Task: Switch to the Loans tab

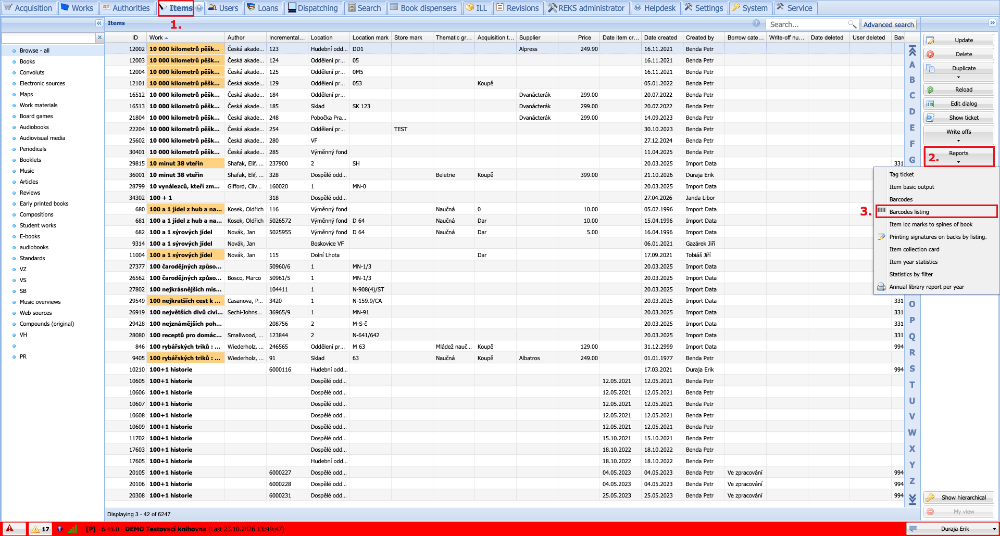Action: pos(261,8)
